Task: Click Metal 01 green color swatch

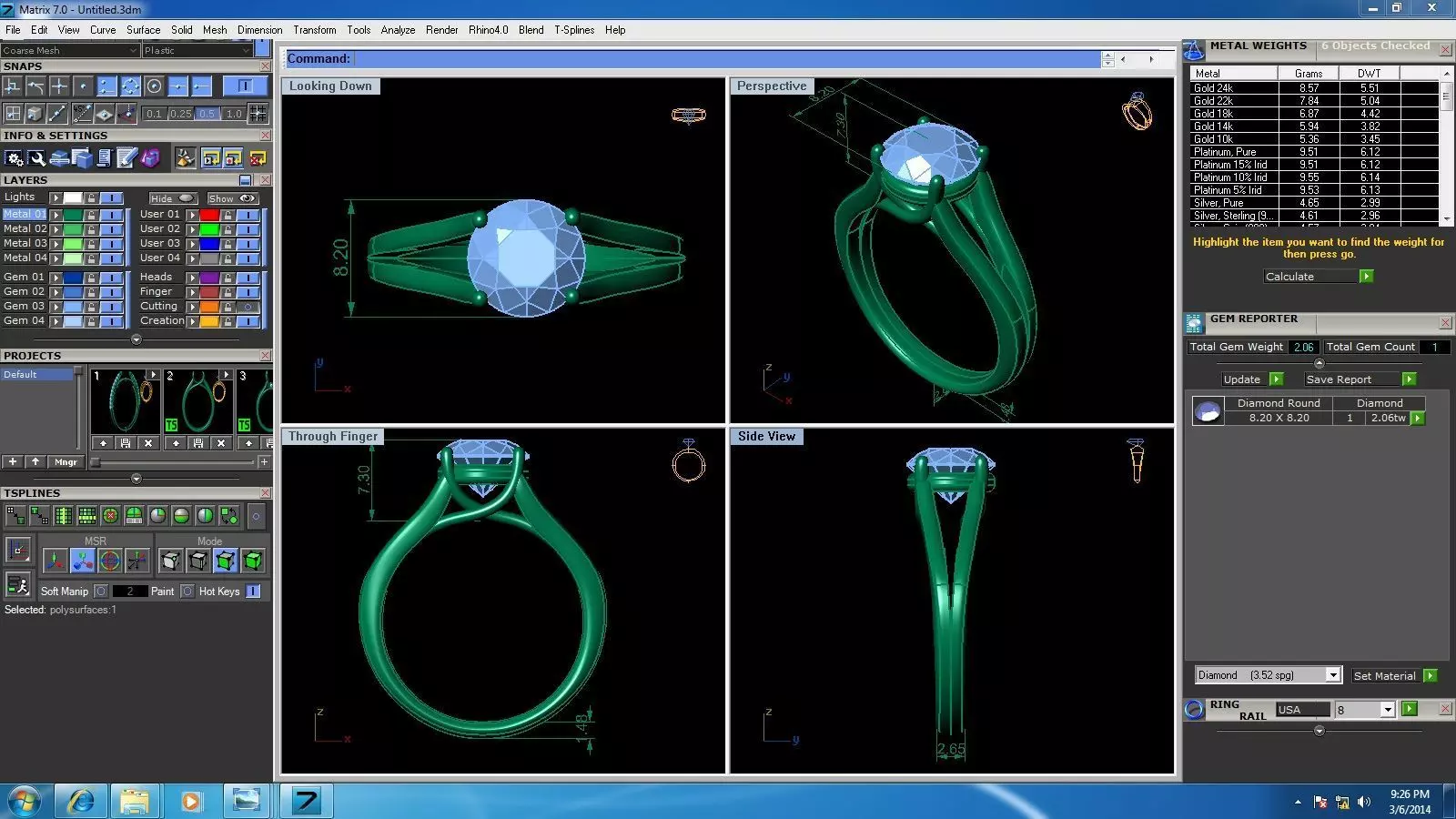Action: click(72, 215)
